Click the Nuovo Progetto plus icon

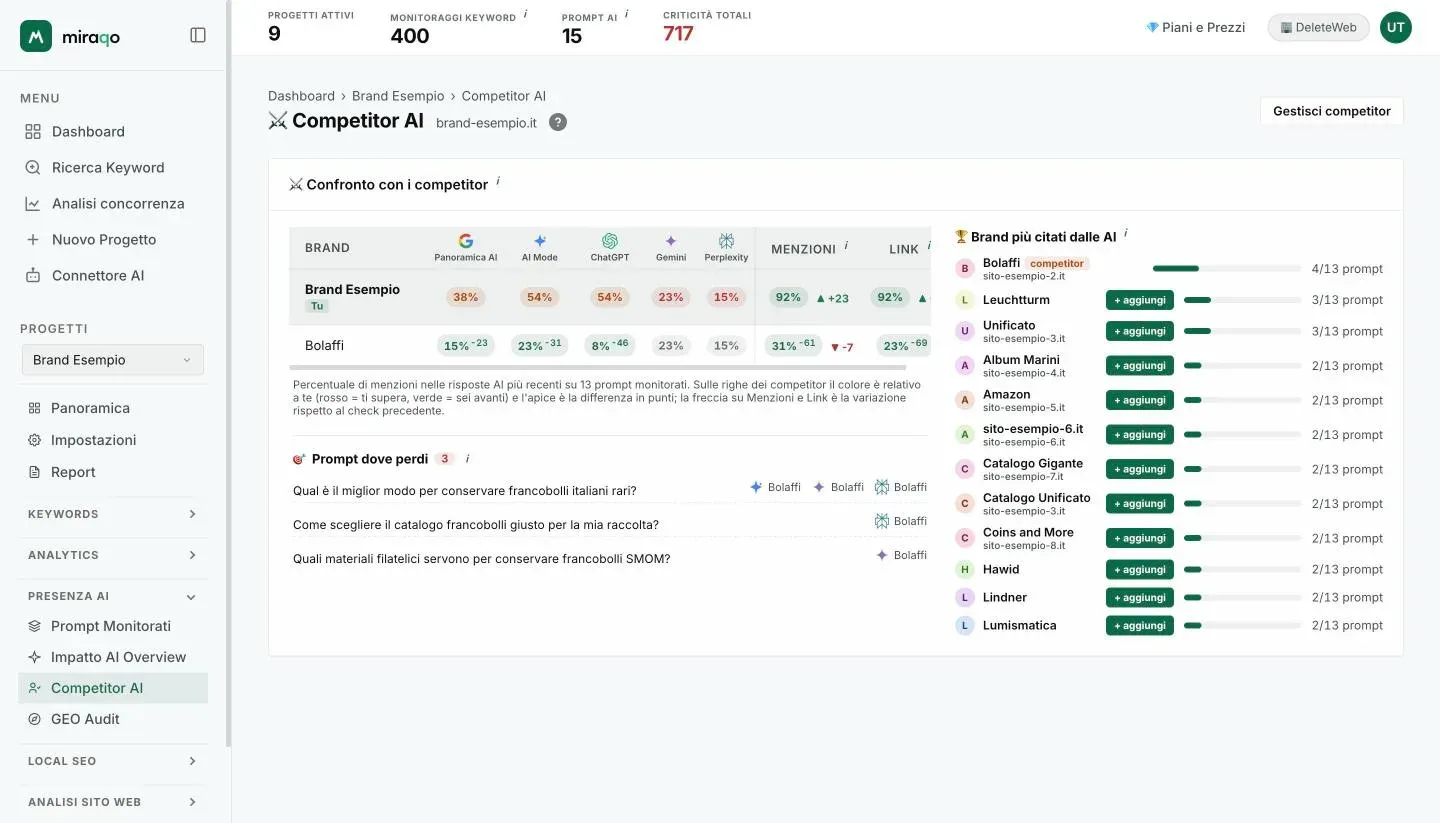click(x=33, y=240)
